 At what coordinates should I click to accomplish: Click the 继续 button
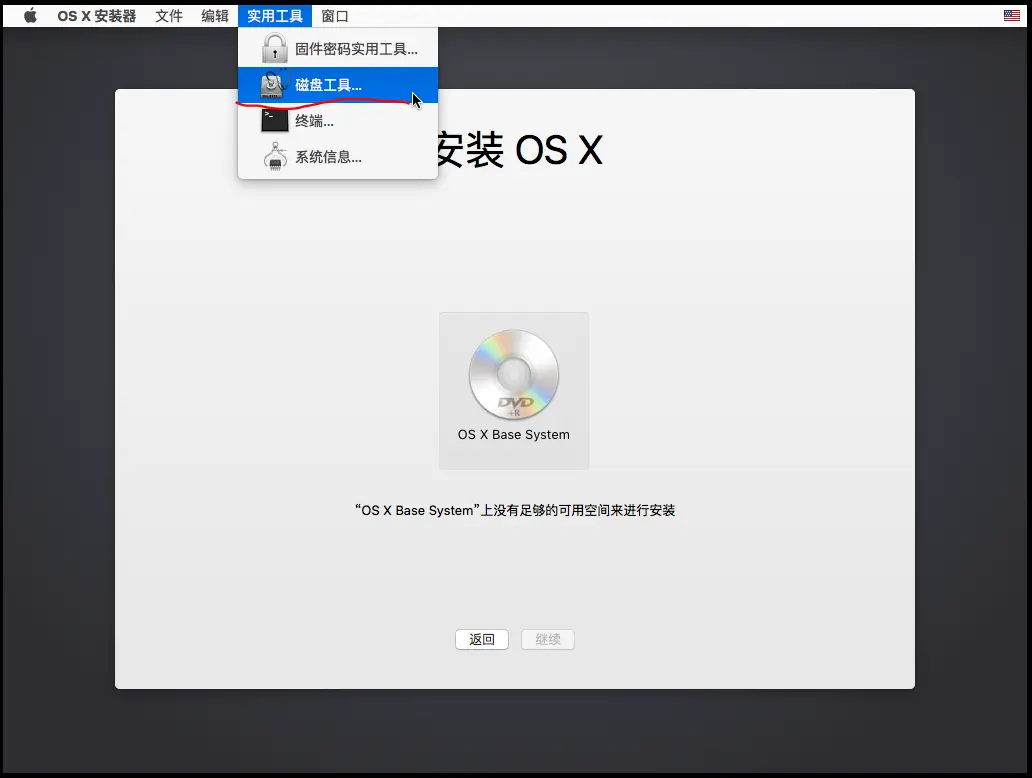point(548,639)
